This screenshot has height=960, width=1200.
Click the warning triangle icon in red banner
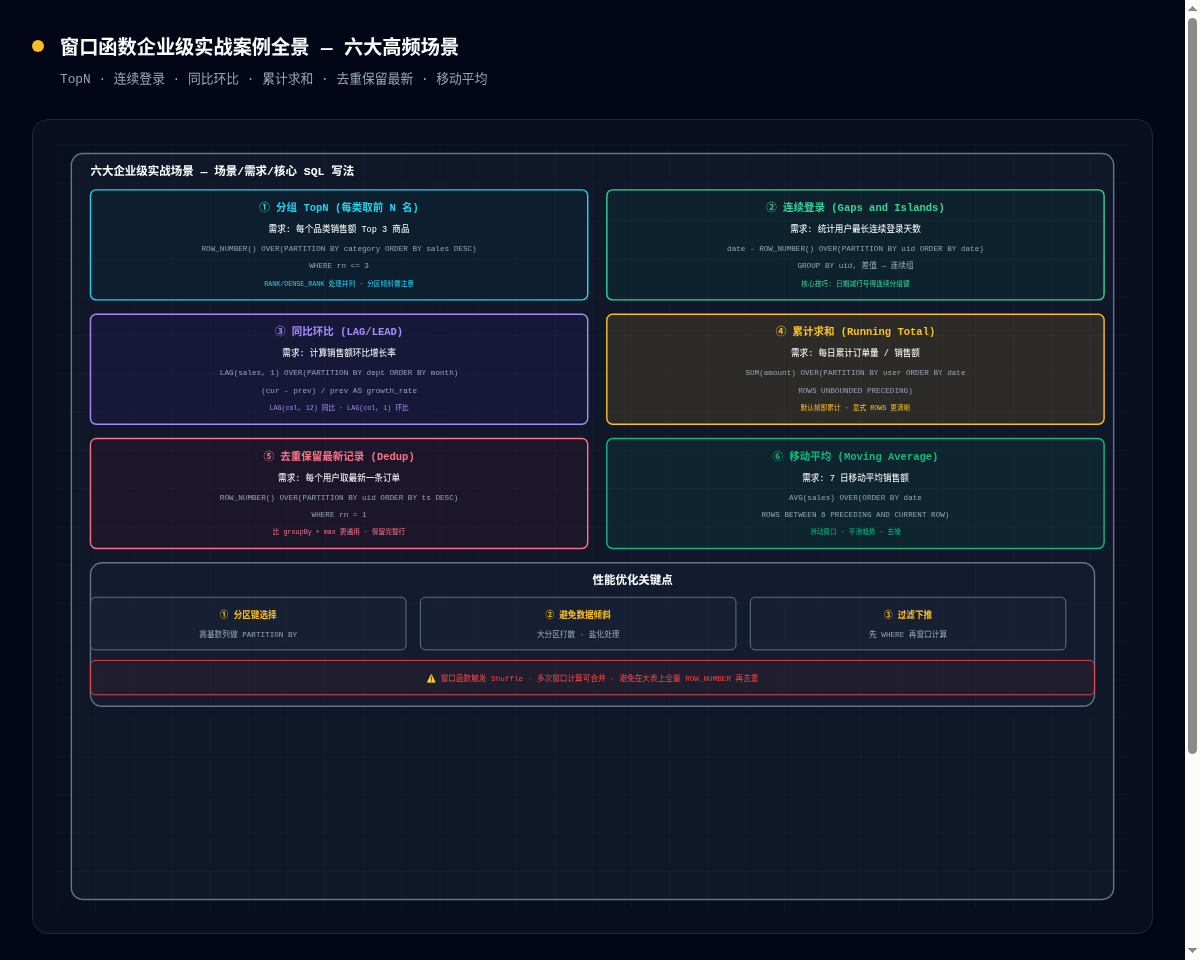(x=431, y=678)
